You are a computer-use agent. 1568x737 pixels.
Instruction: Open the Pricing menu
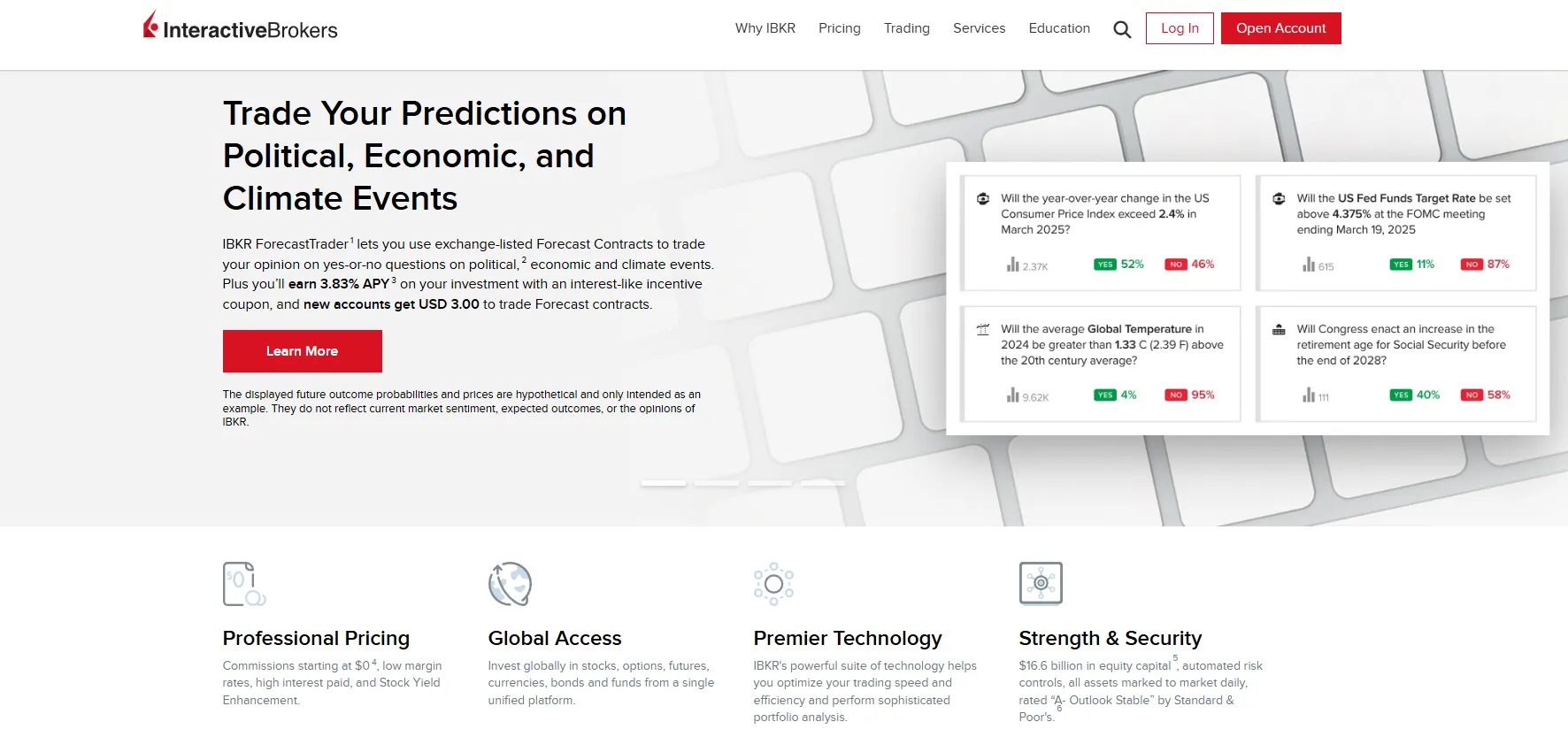(x=840, y=28)
